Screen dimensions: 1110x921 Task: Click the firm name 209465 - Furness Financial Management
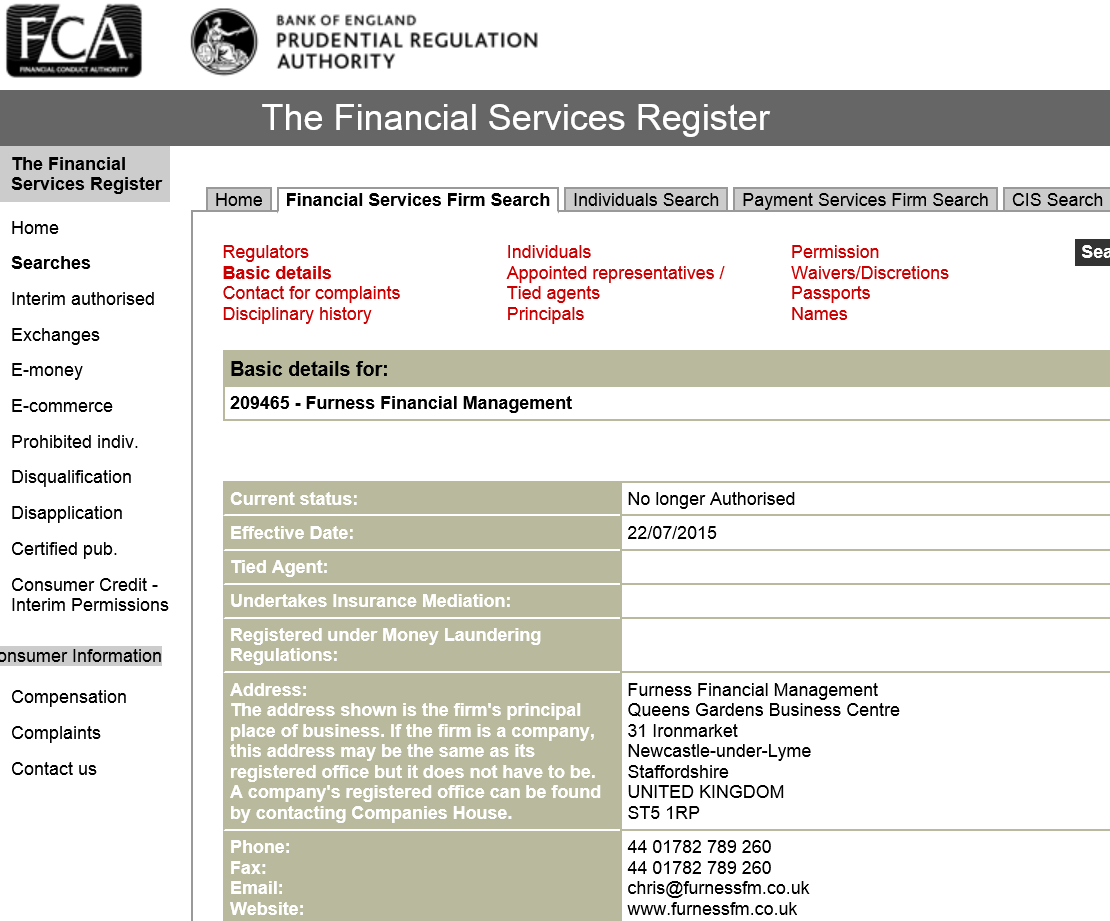coord(401,403)
